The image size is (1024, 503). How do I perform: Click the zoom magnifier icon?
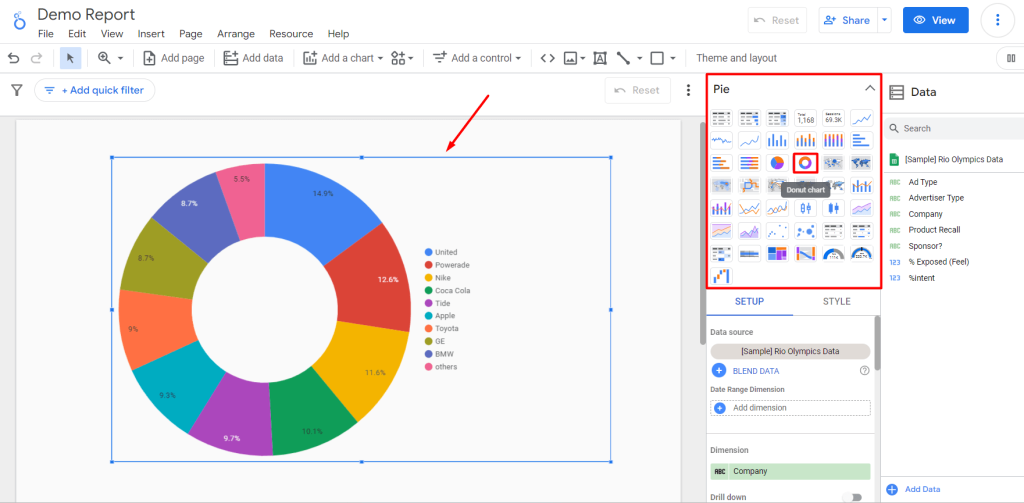[x=104, y=58]
